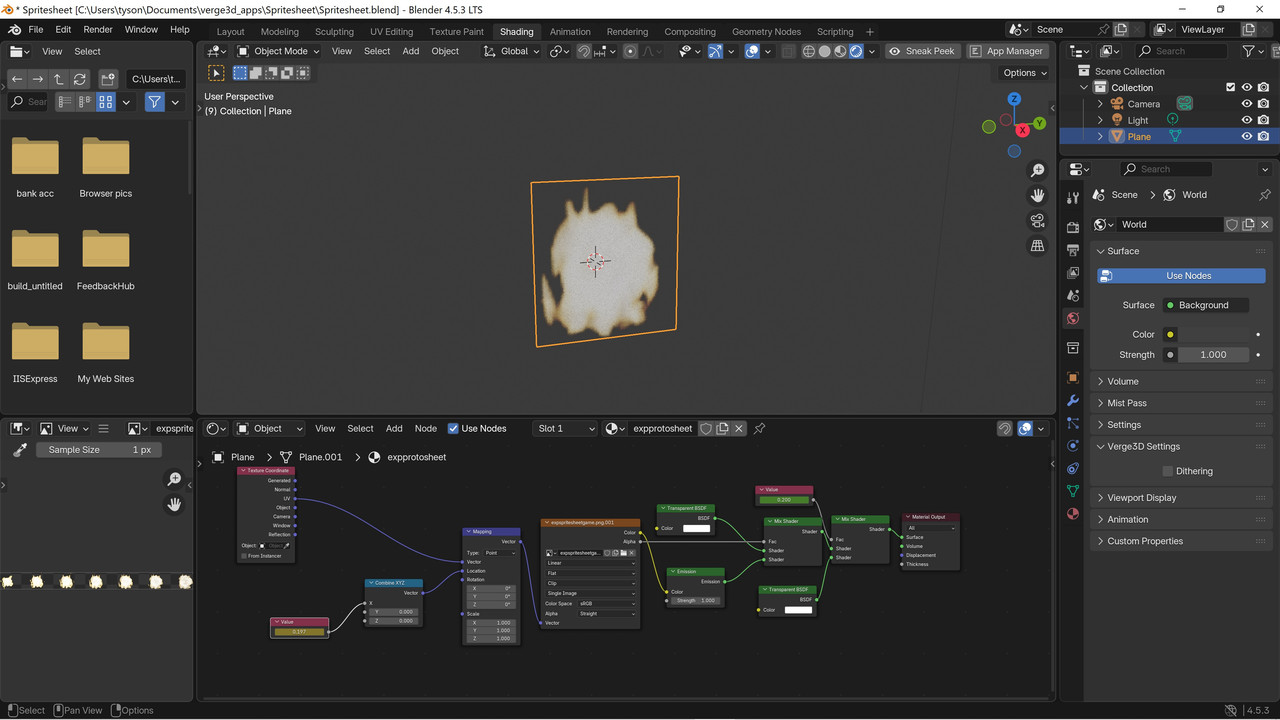Click the world Strength value slider
Screen dimensions: 1280x720
pos(1213,355)
